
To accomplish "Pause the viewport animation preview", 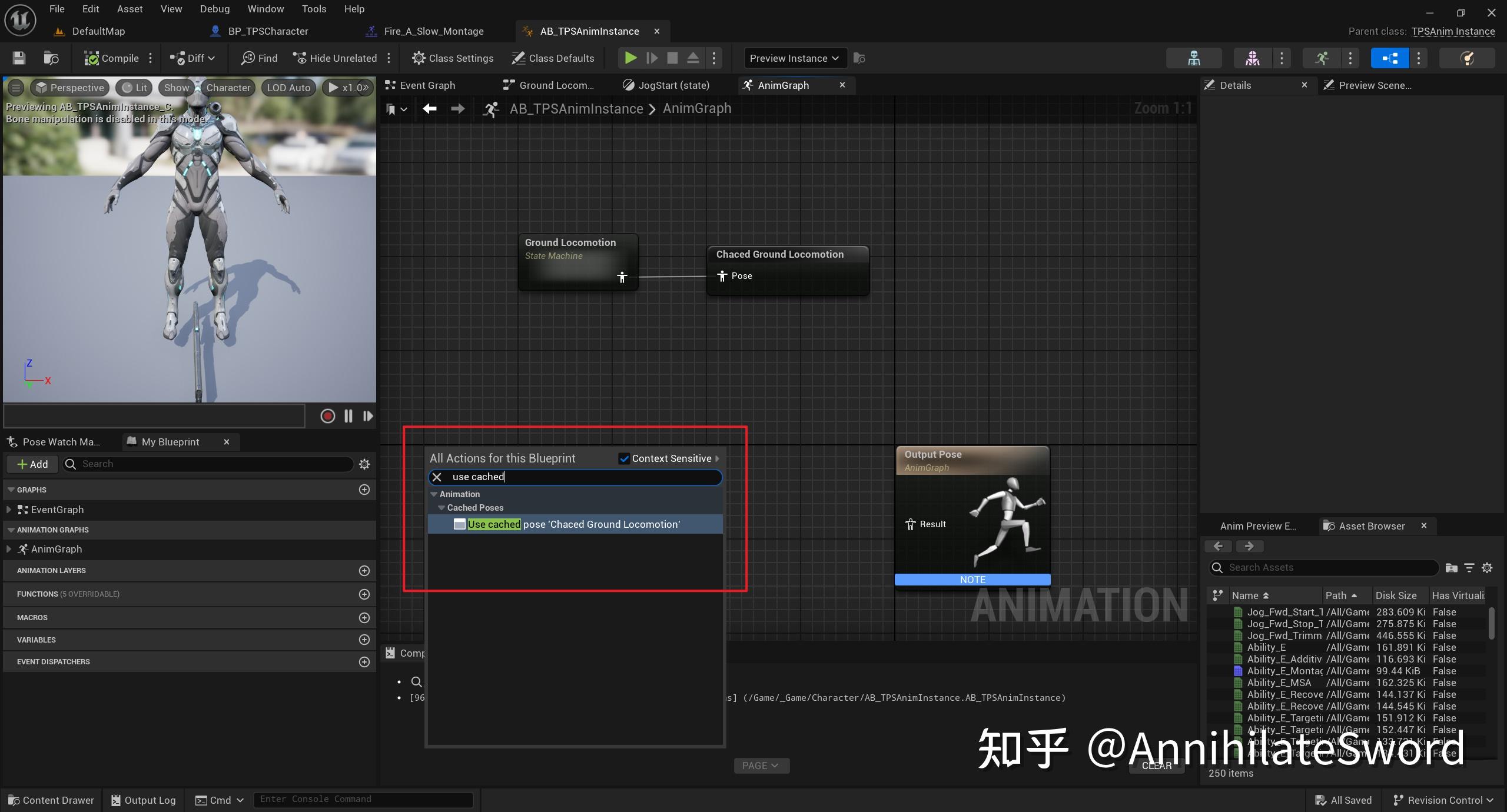I will 348,416.
